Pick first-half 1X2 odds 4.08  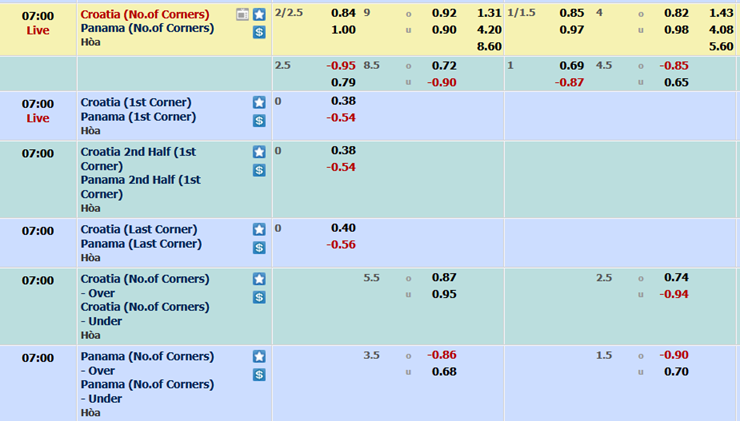click(721, 30)
